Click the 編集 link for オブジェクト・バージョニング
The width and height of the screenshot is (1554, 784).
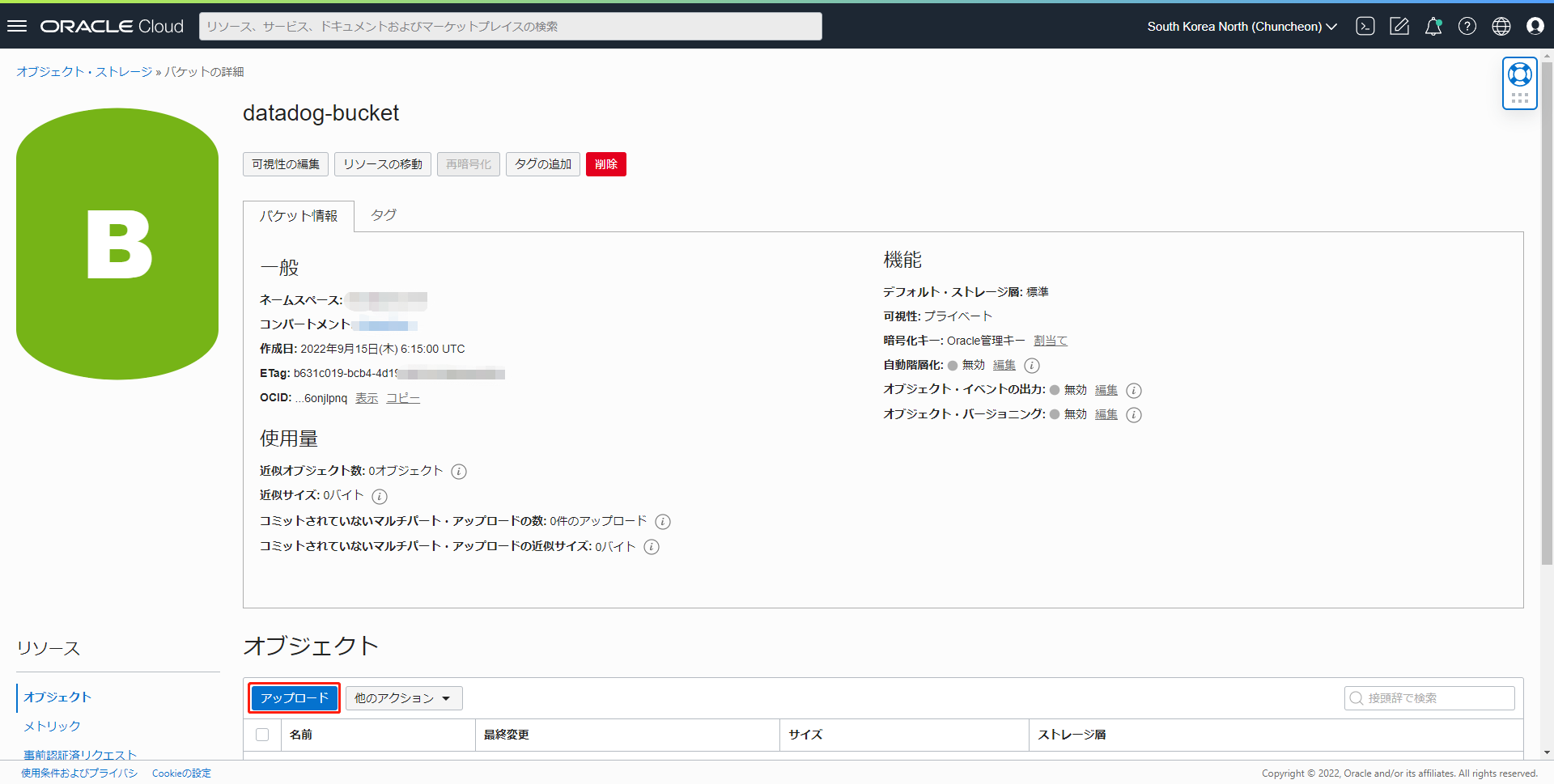(x=1106, y=414)
